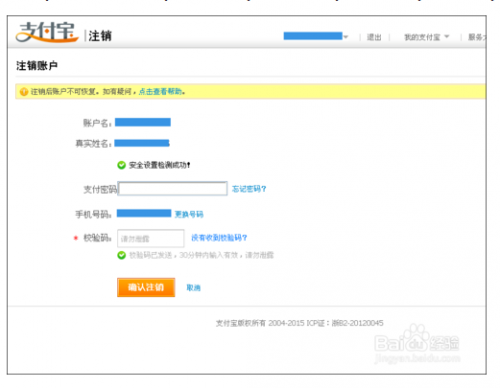Open 点击查看帮助 help link
Screen dimensions: 500x388
tap(160, 91)
